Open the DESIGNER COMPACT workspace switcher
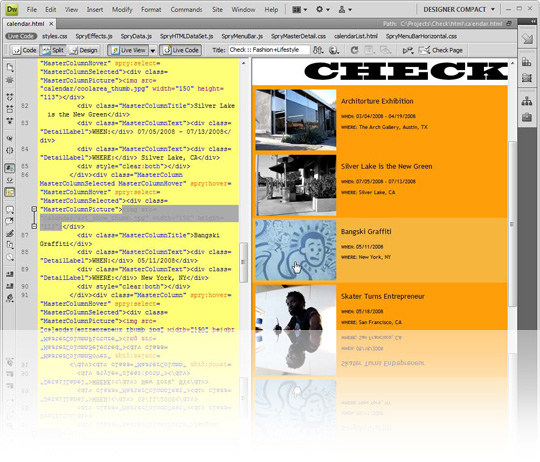Image resolution: width=540 pixels, height=462 pixels. coord(459,10)
